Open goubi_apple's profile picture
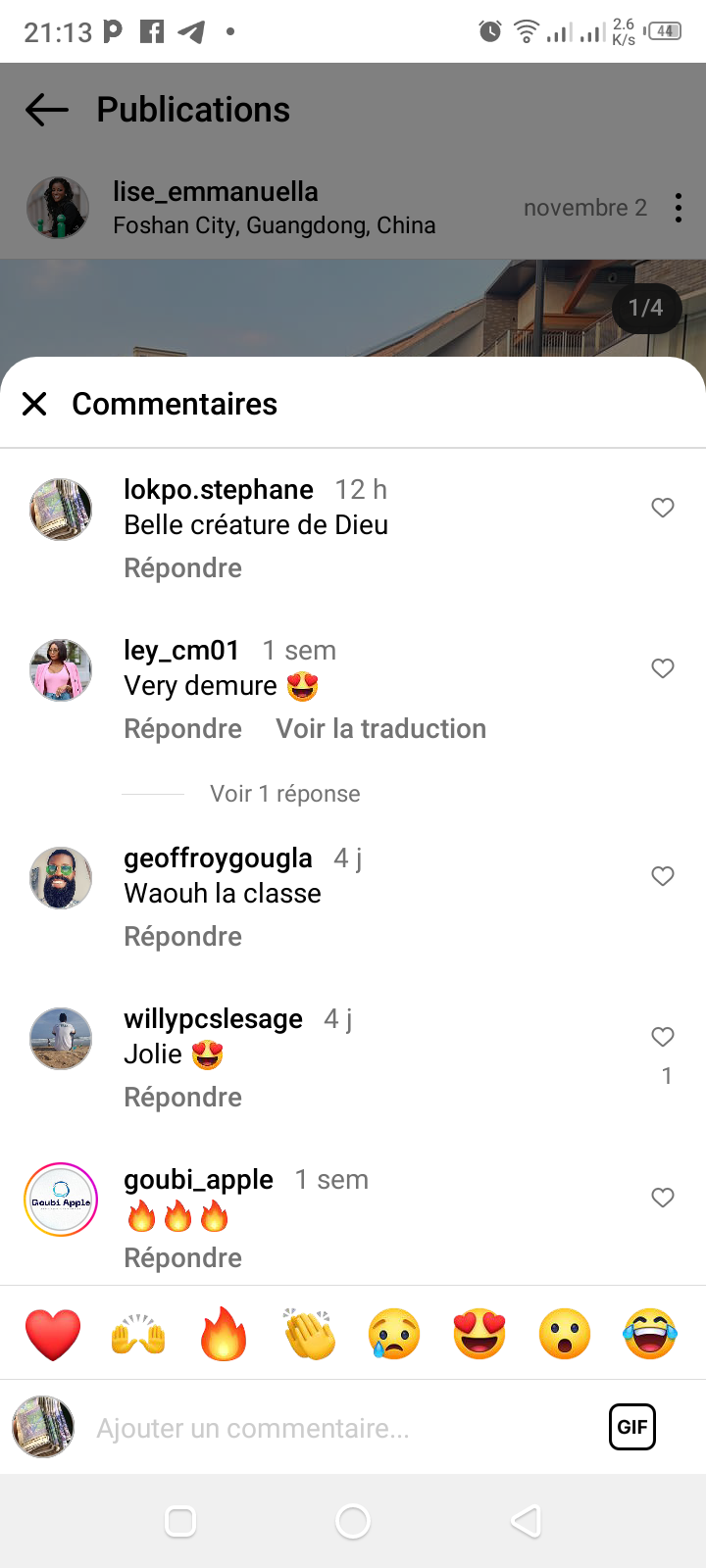Viewport: 706px width, 1568px height. coord(61,1200)
